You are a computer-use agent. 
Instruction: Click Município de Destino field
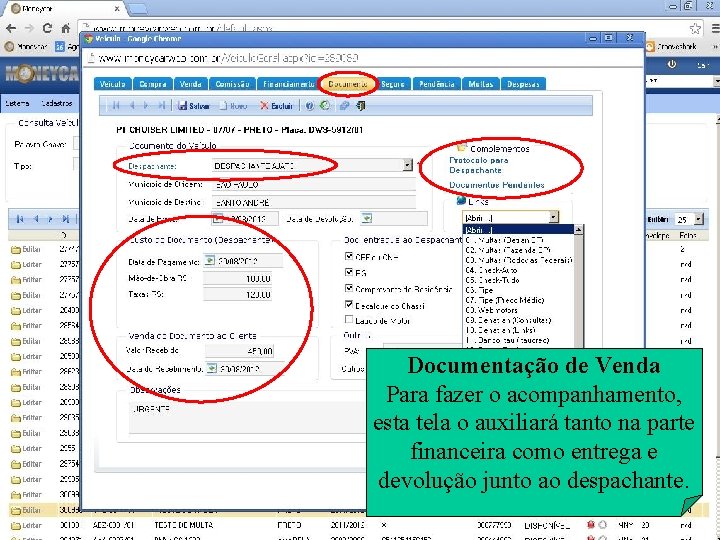314,202
